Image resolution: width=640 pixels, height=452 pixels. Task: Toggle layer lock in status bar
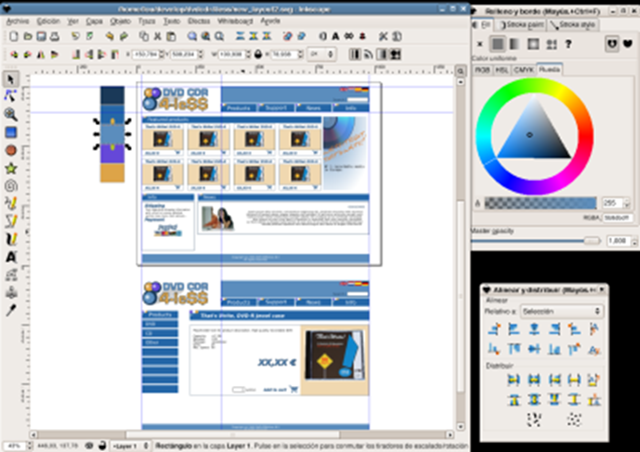pos(102,445)
